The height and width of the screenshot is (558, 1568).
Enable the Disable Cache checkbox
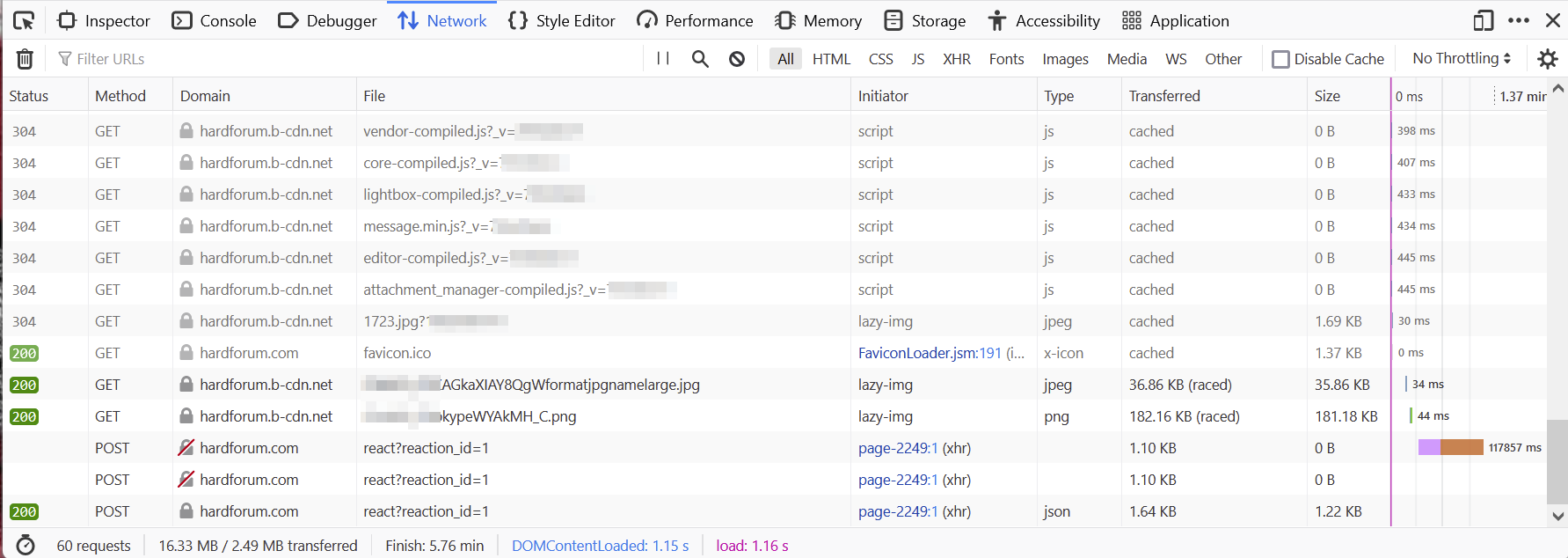(1281, 59)
